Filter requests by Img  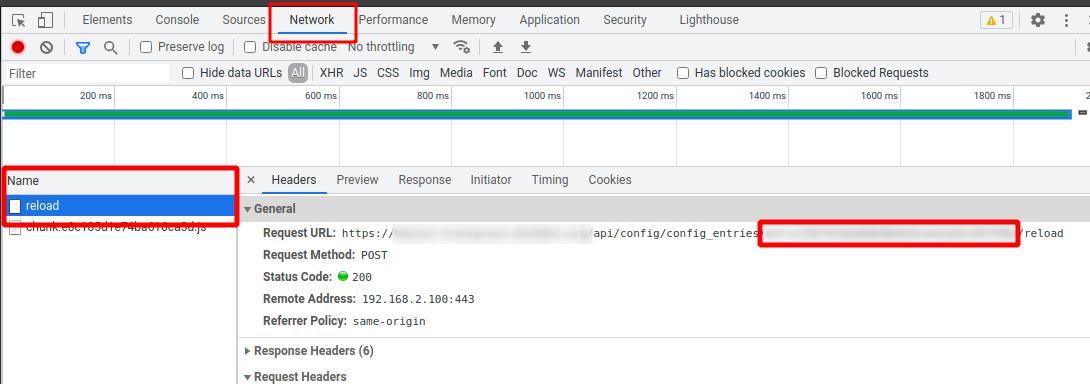(419, 73)
